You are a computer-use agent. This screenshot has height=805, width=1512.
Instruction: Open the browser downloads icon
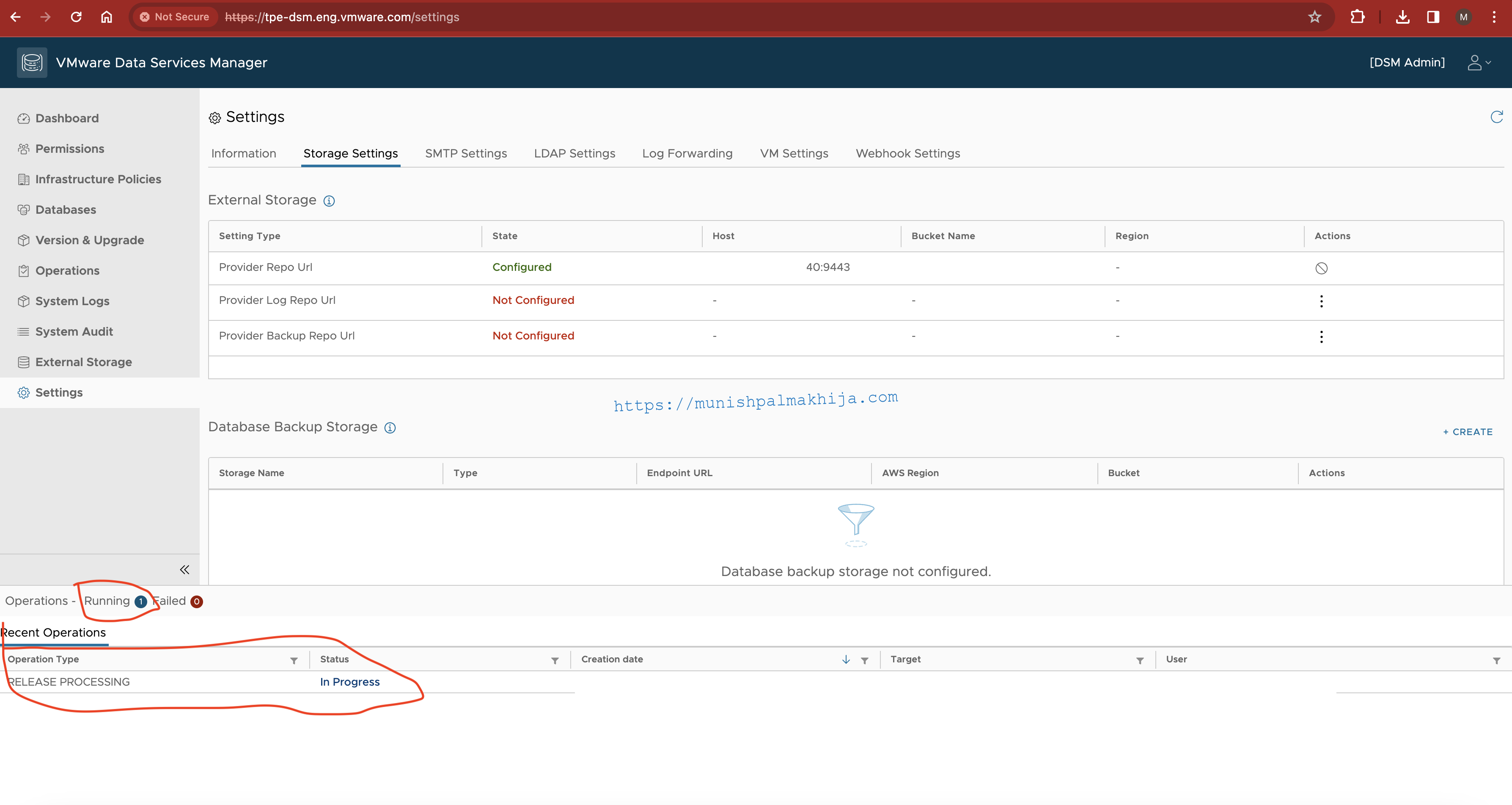(x=1403, y=17)
